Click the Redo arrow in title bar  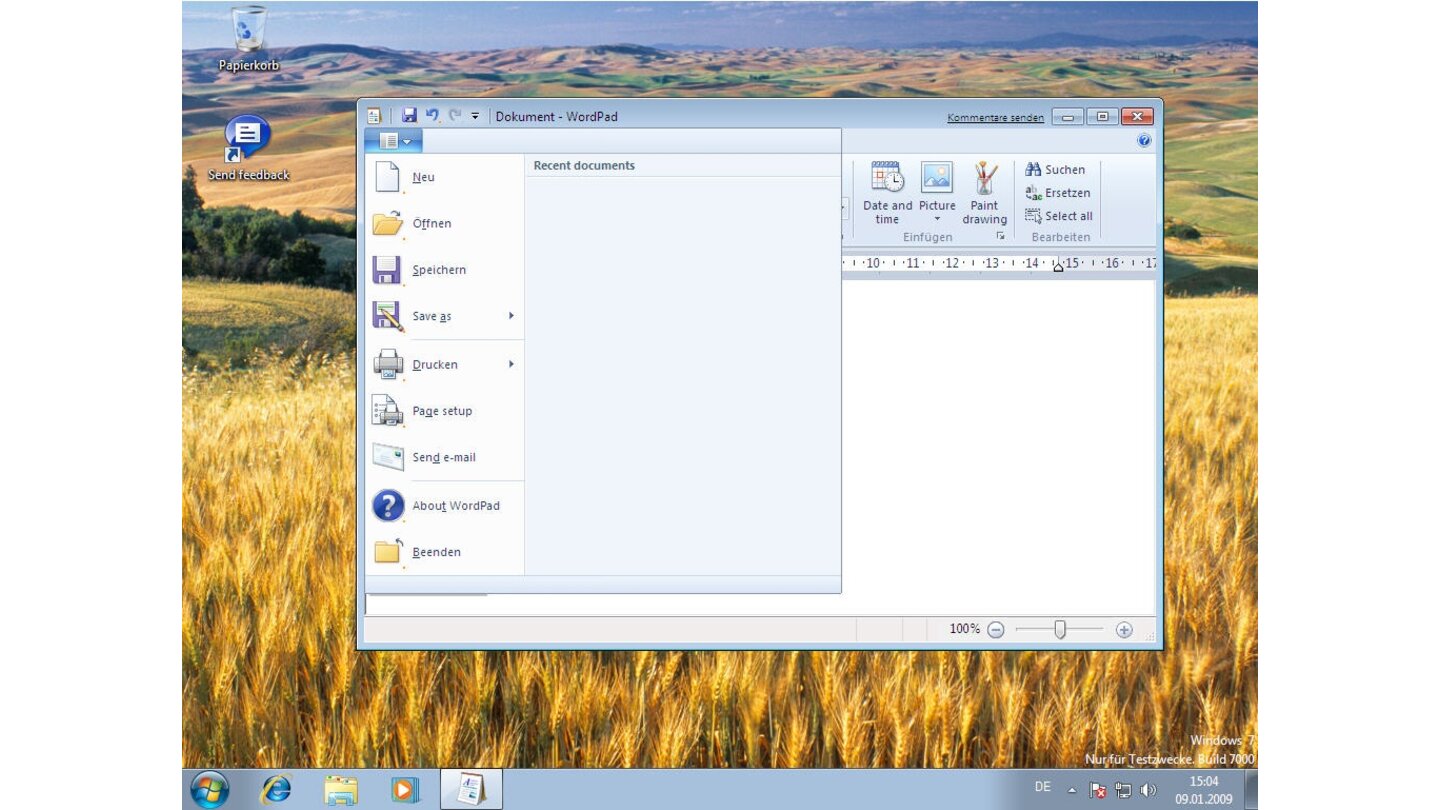[455, 116]
